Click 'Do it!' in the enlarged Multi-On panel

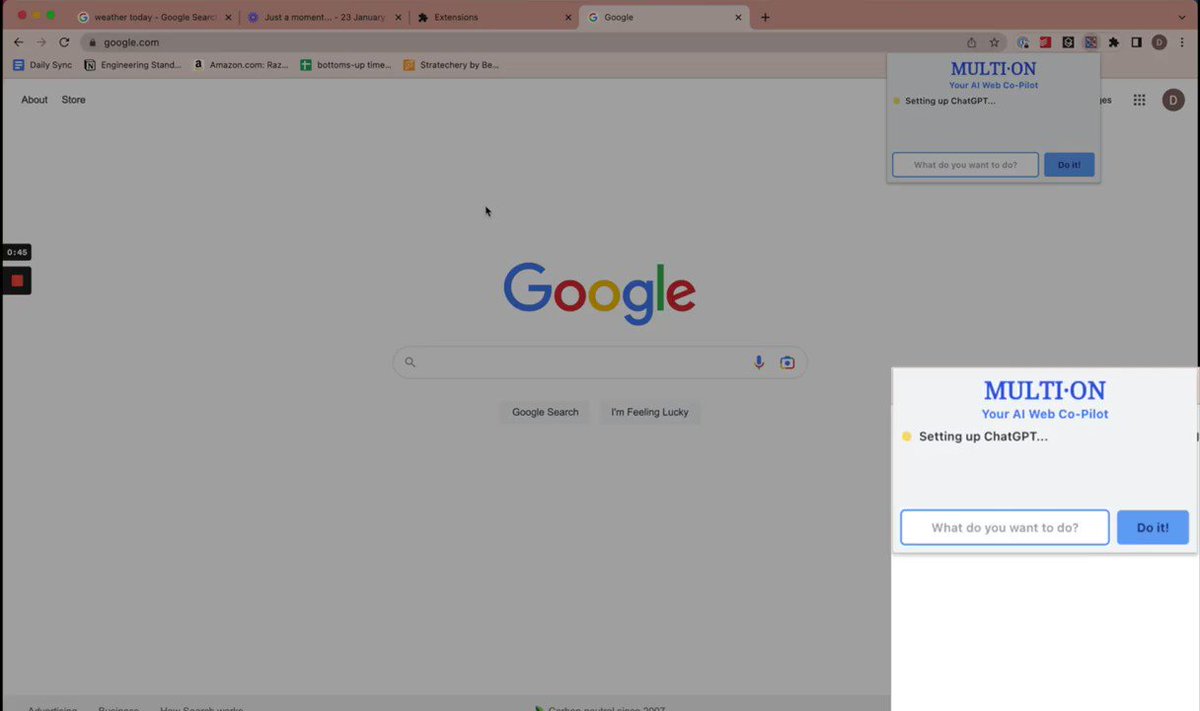pyautogui.click(x=1153, y=527)
